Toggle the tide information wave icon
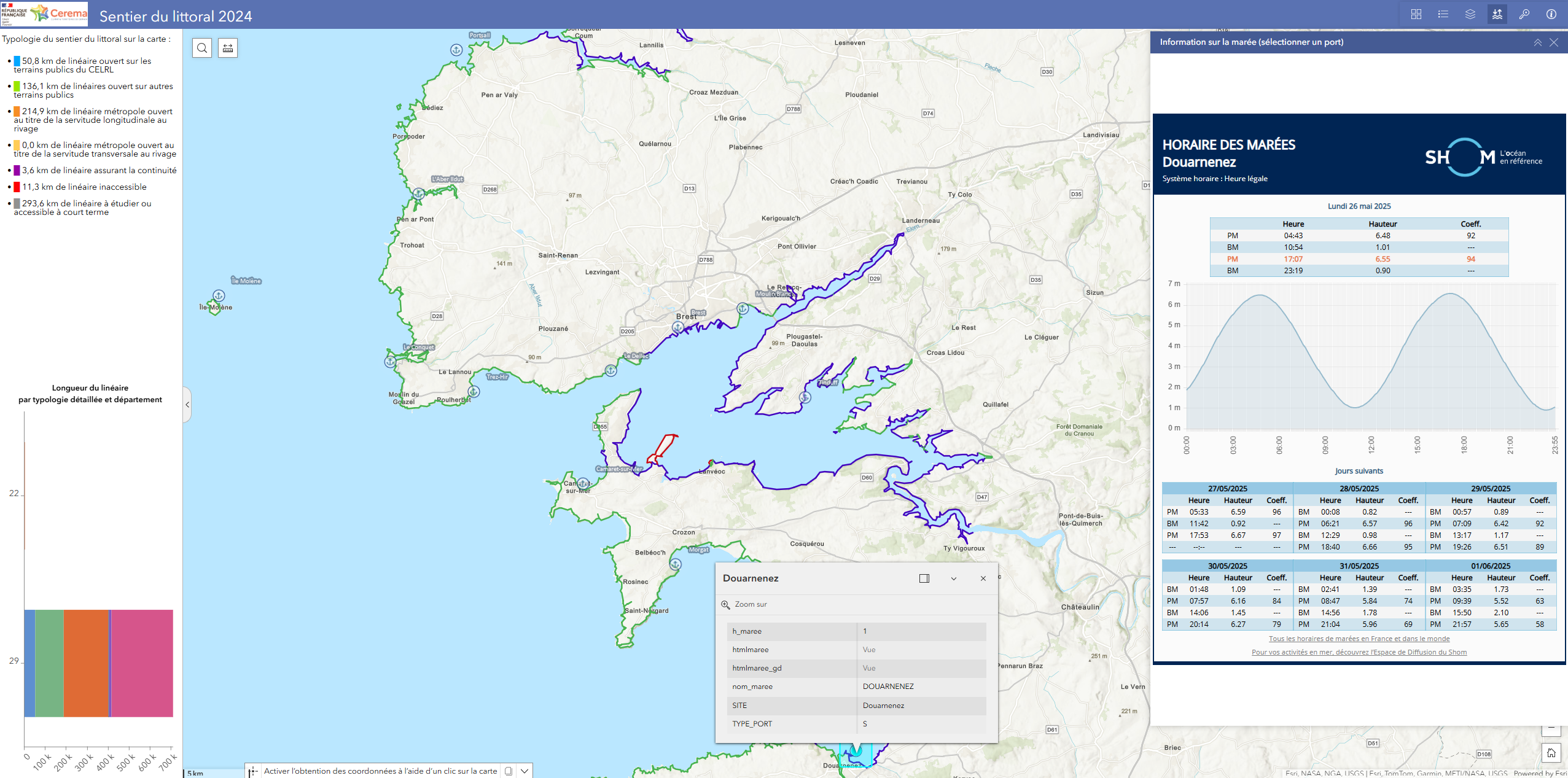The height and width of the screenshot is (778, 1568). pyautogui.click(x=1497, y=14)
